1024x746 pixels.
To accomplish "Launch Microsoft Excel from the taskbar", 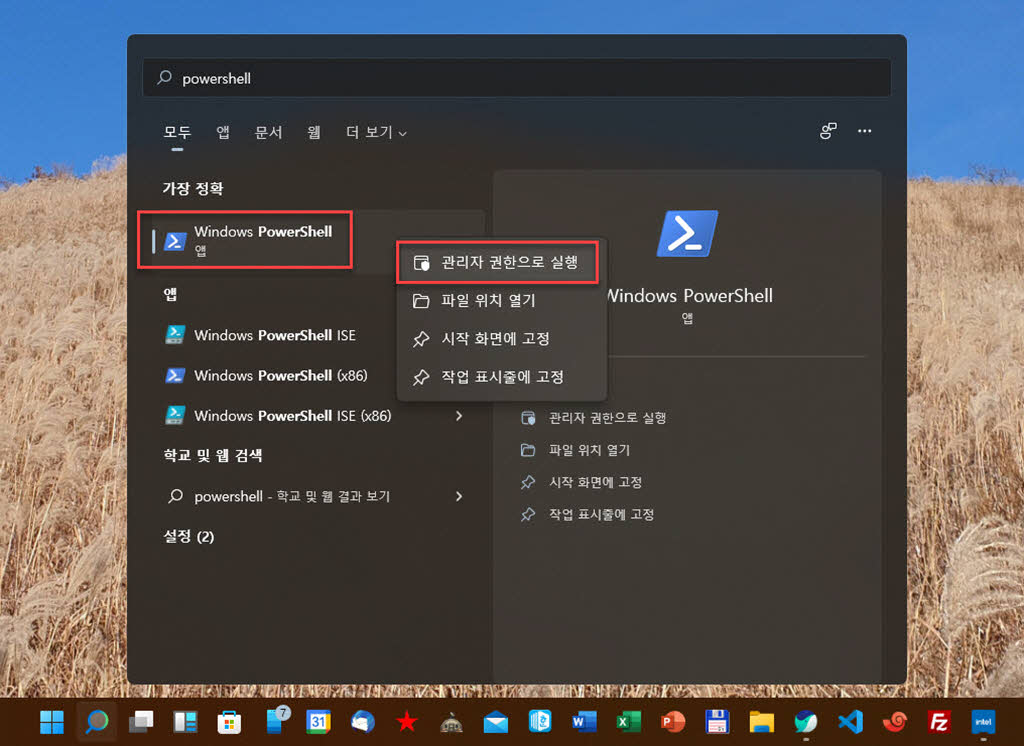I will [628, 722].
